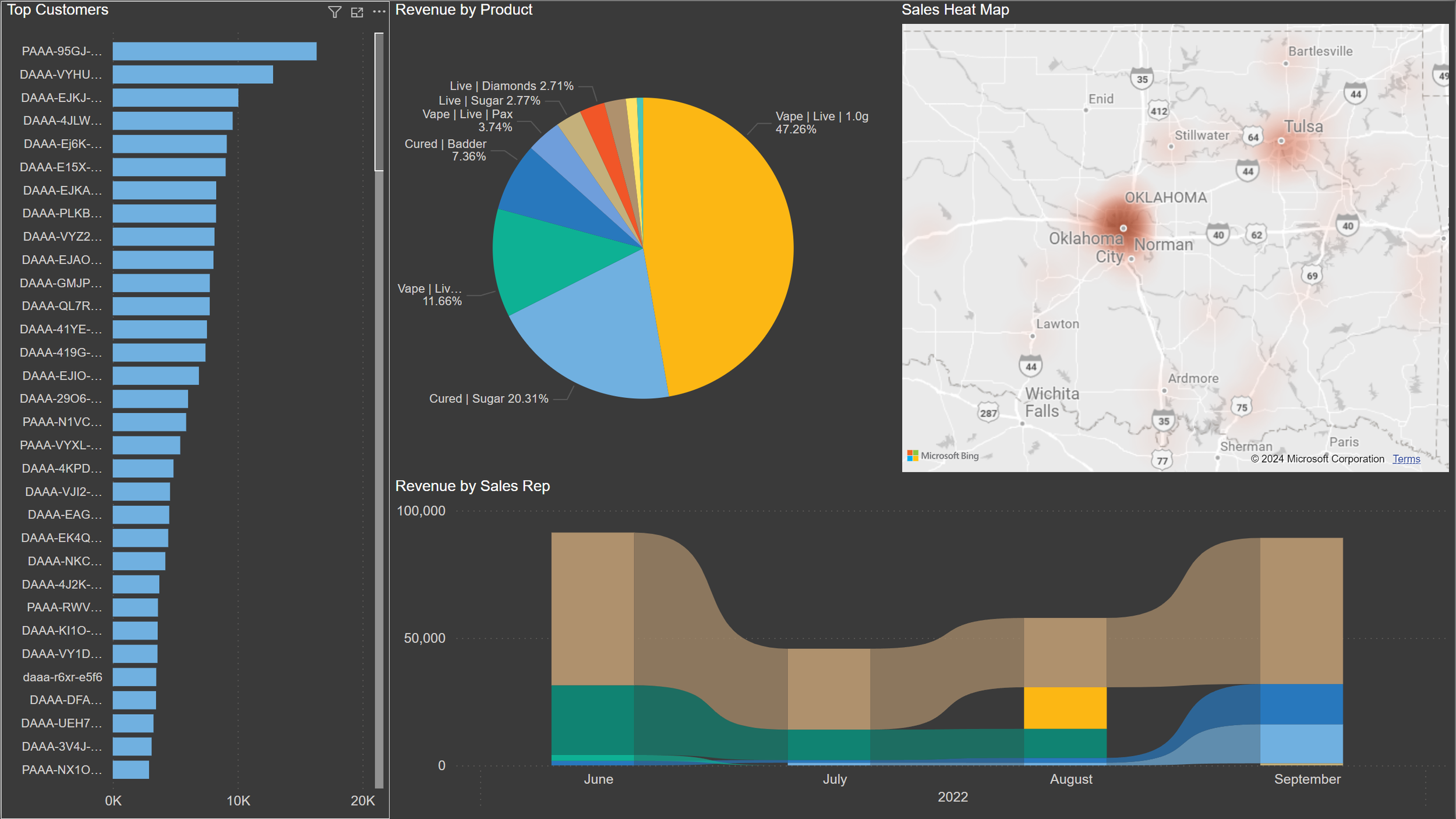
Task: Select the PAAA-95GJ customer bar
Action: point(214,51)
